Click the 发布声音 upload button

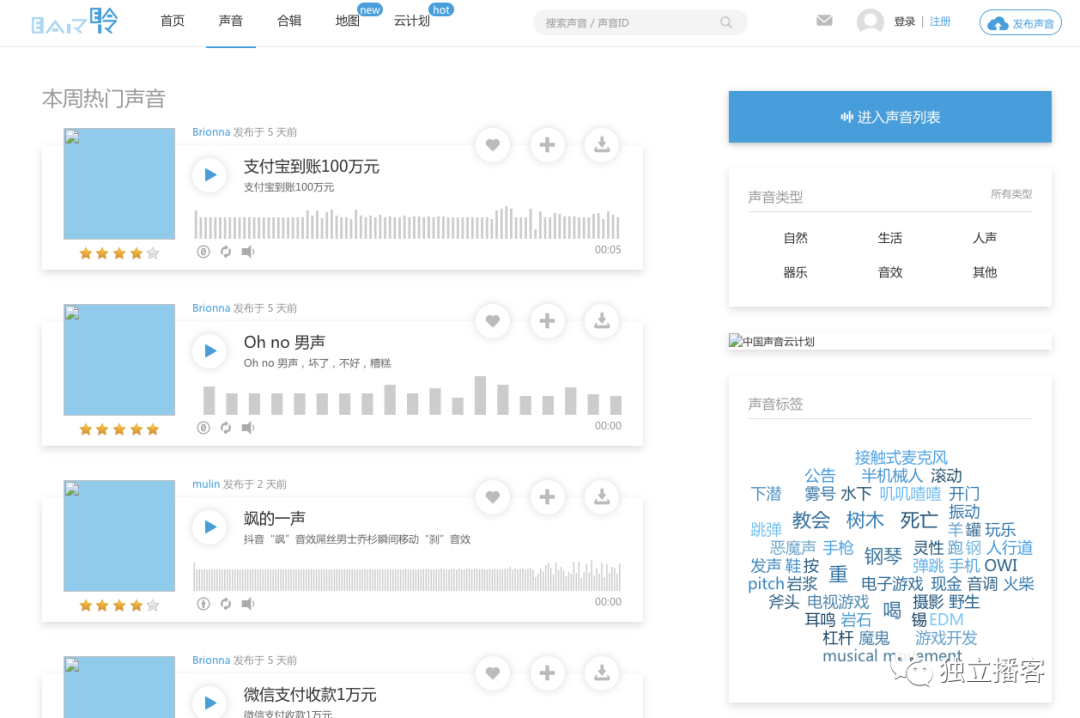pos(1020,23)
